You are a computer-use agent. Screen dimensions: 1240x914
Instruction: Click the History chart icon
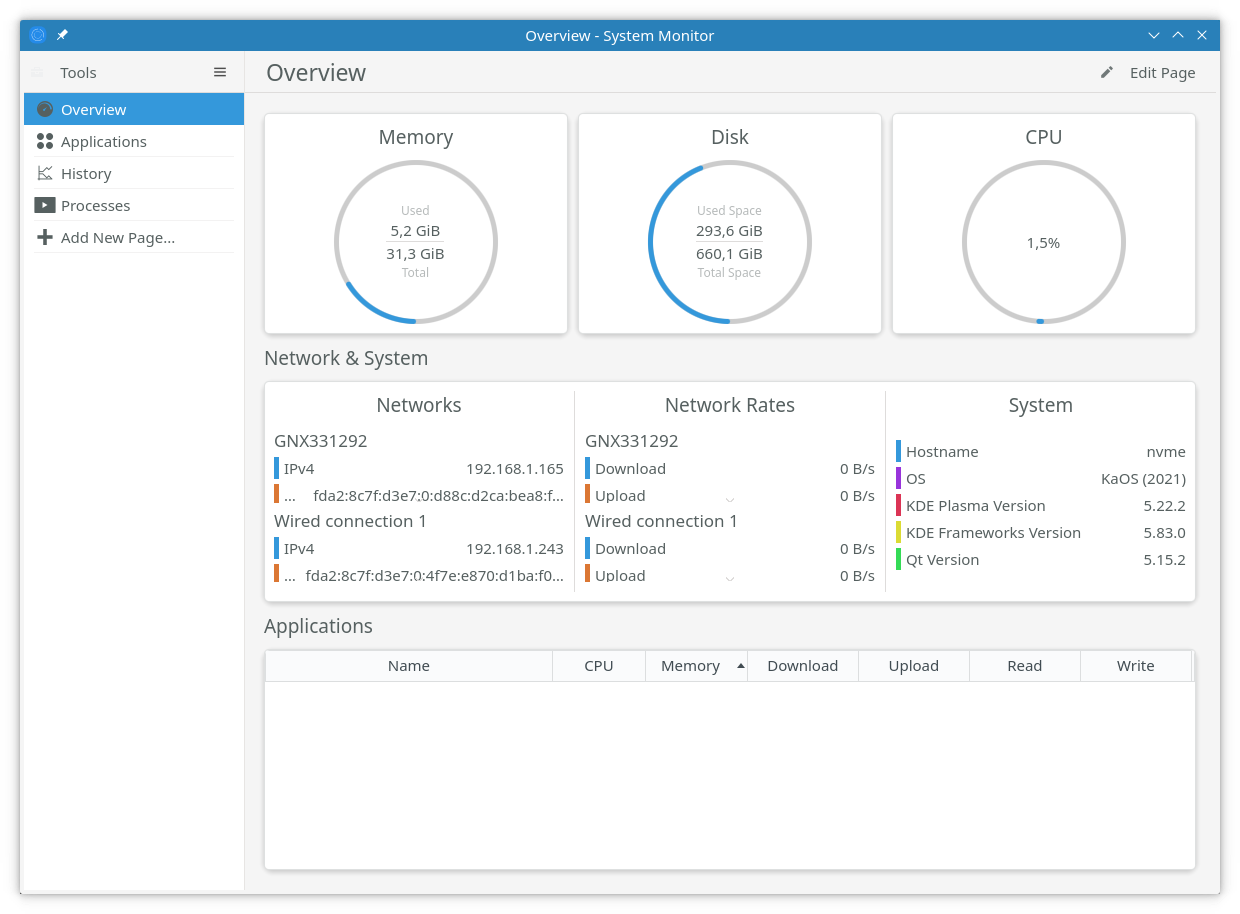coord(45,173)
